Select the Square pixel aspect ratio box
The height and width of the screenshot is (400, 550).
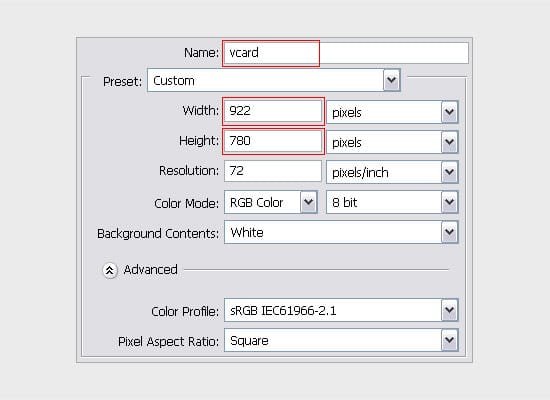341,340
